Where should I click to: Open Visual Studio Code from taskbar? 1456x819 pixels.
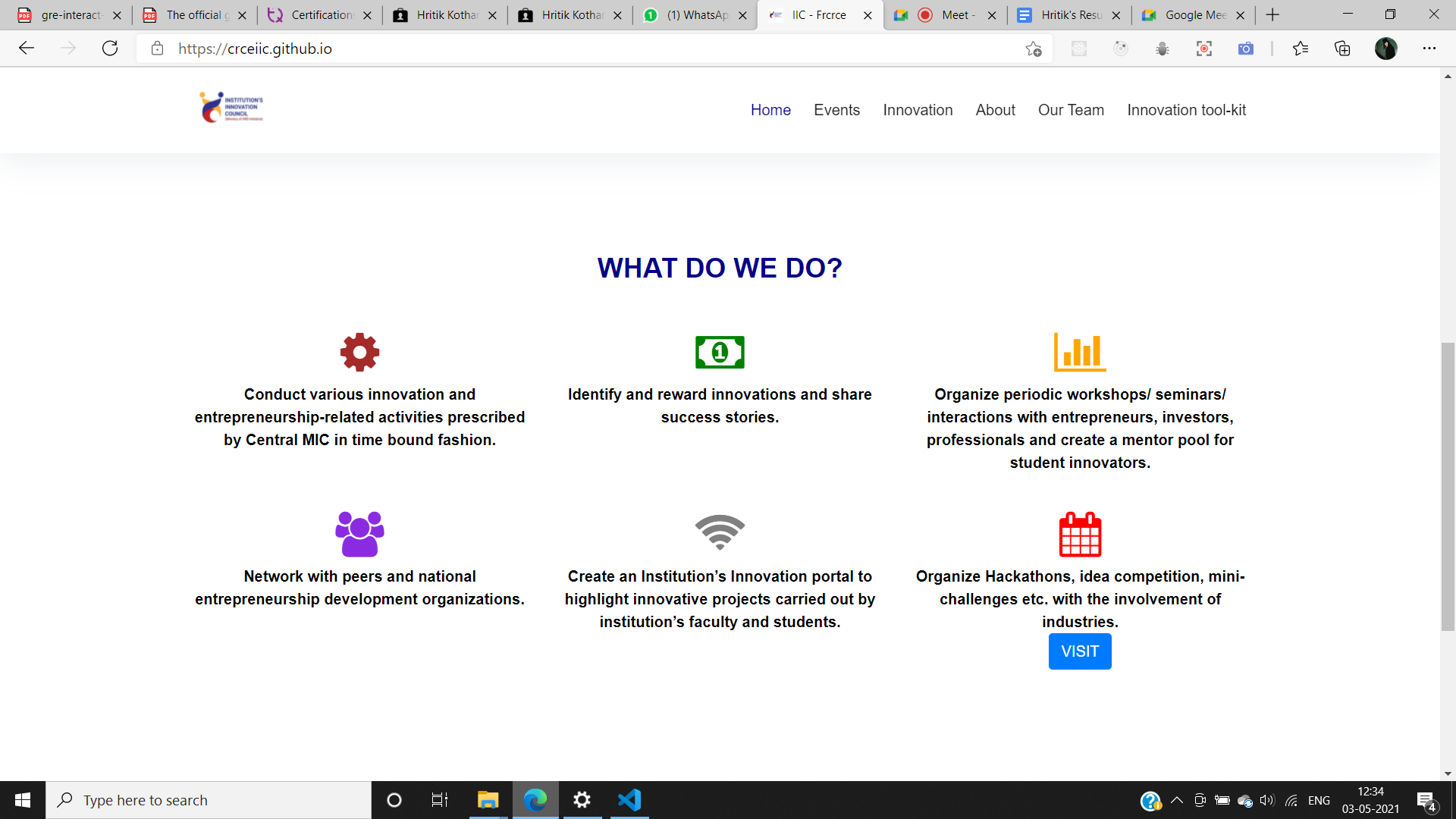pyautogui.click(x=629, y=800)
